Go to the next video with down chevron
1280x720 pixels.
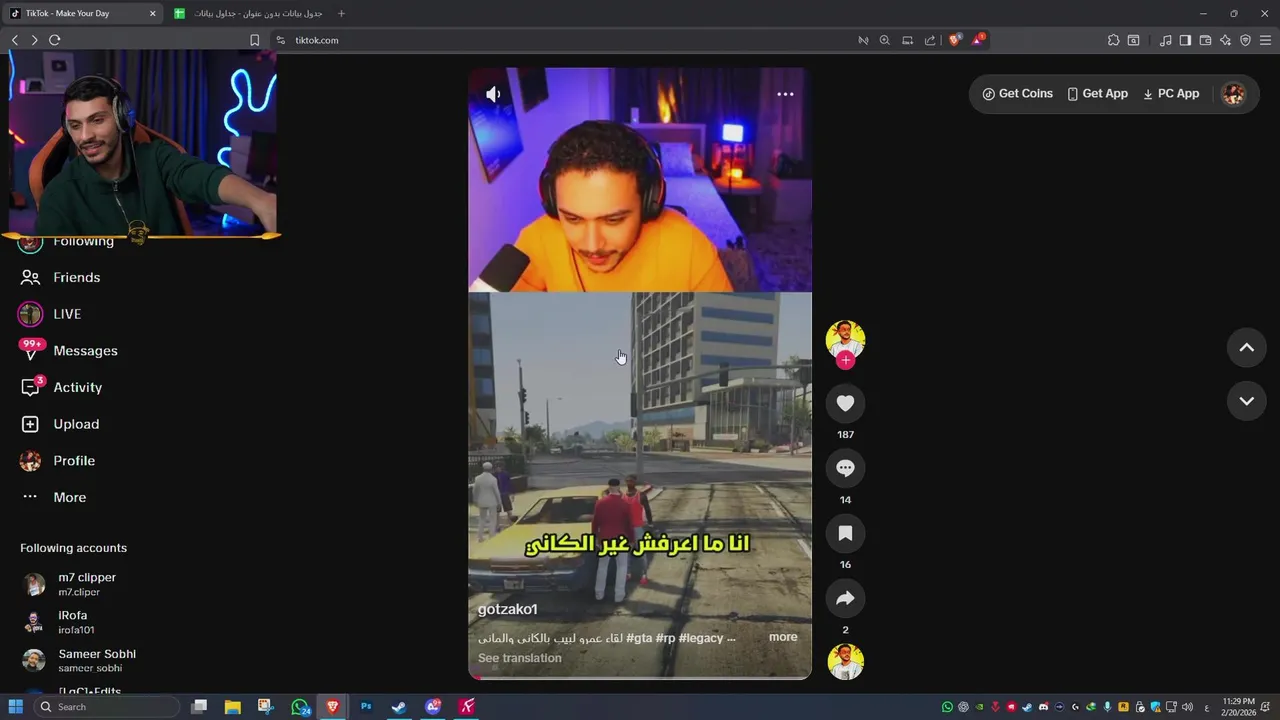click(x=1247, y=401)
